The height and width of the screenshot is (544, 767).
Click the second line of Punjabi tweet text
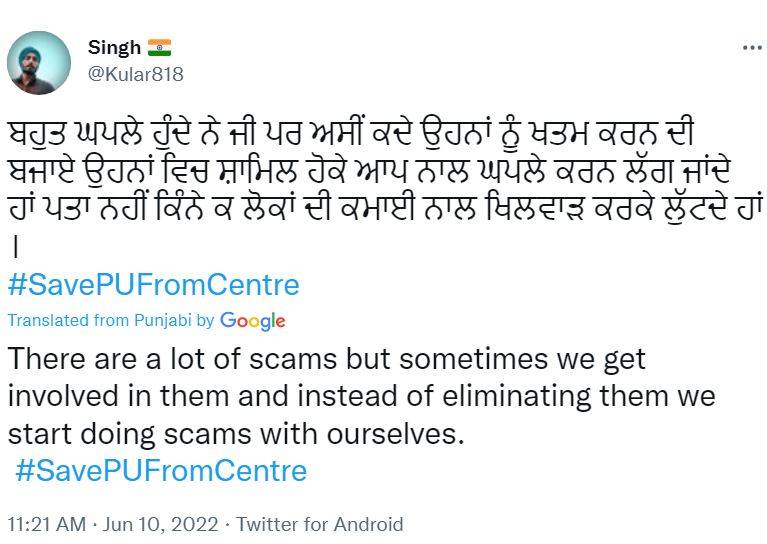370,171
